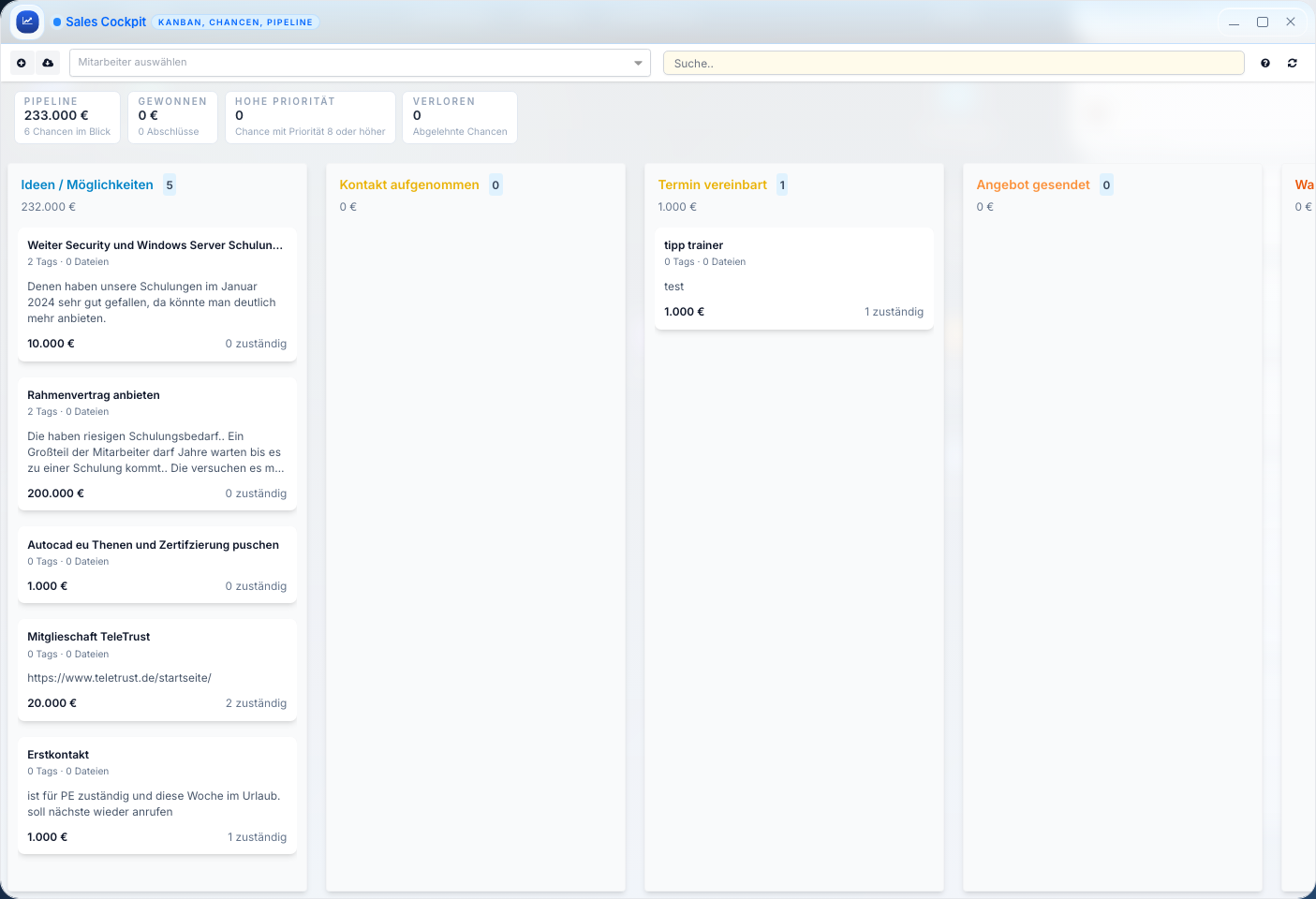Image resolution: width=1316 pixels, height=899 pixels.
Task: Close the Sales Cockpit window
Action: tap(1291, 22)
